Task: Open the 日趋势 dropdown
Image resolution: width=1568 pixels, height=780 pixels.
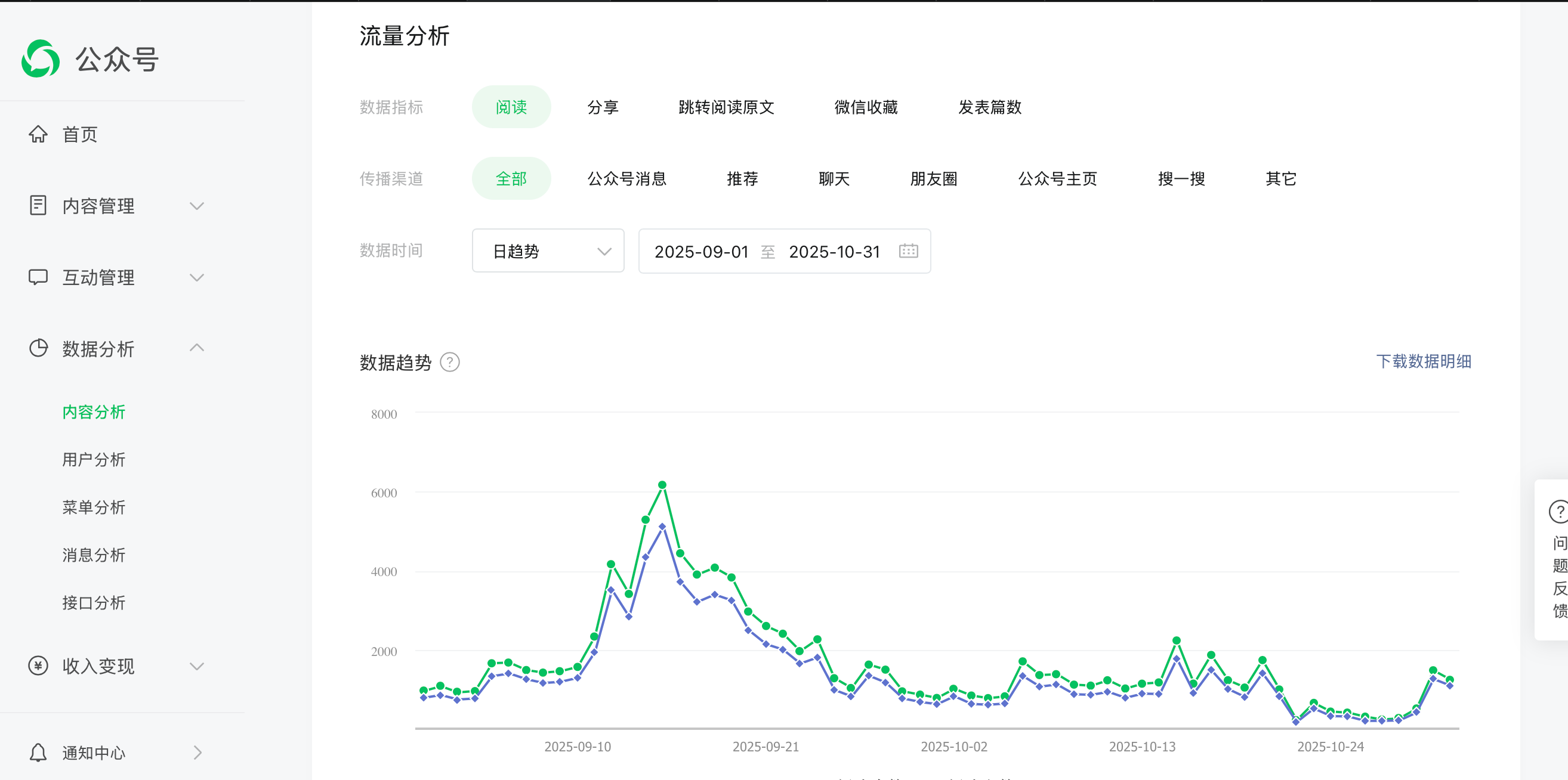Action: pyautogui.click(x=548, y=251)
